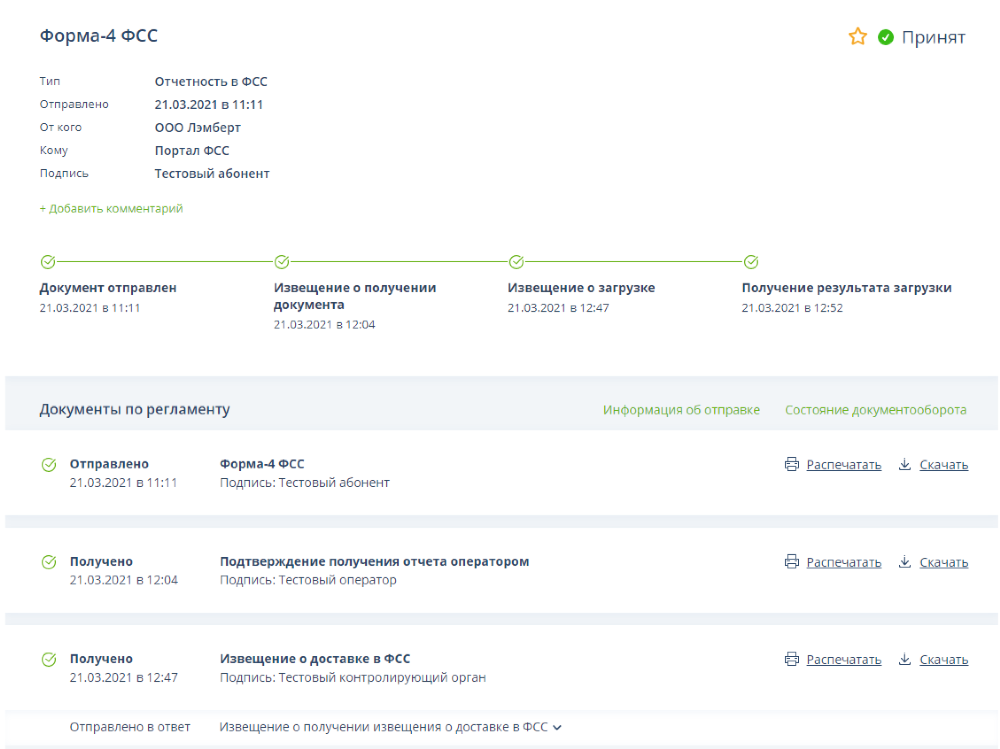Click Распечатать for Подтверждение получения отчета оператором
The width and height of the screenshot is (1000, 749).
pos(844,563)
